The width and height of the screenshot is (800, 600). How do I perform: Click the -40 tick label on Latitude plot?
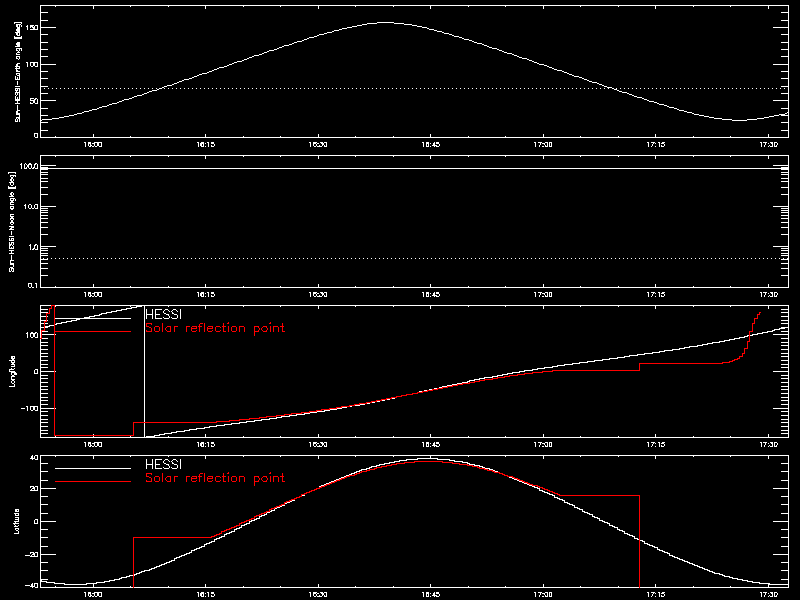click(x=32, y=586)
